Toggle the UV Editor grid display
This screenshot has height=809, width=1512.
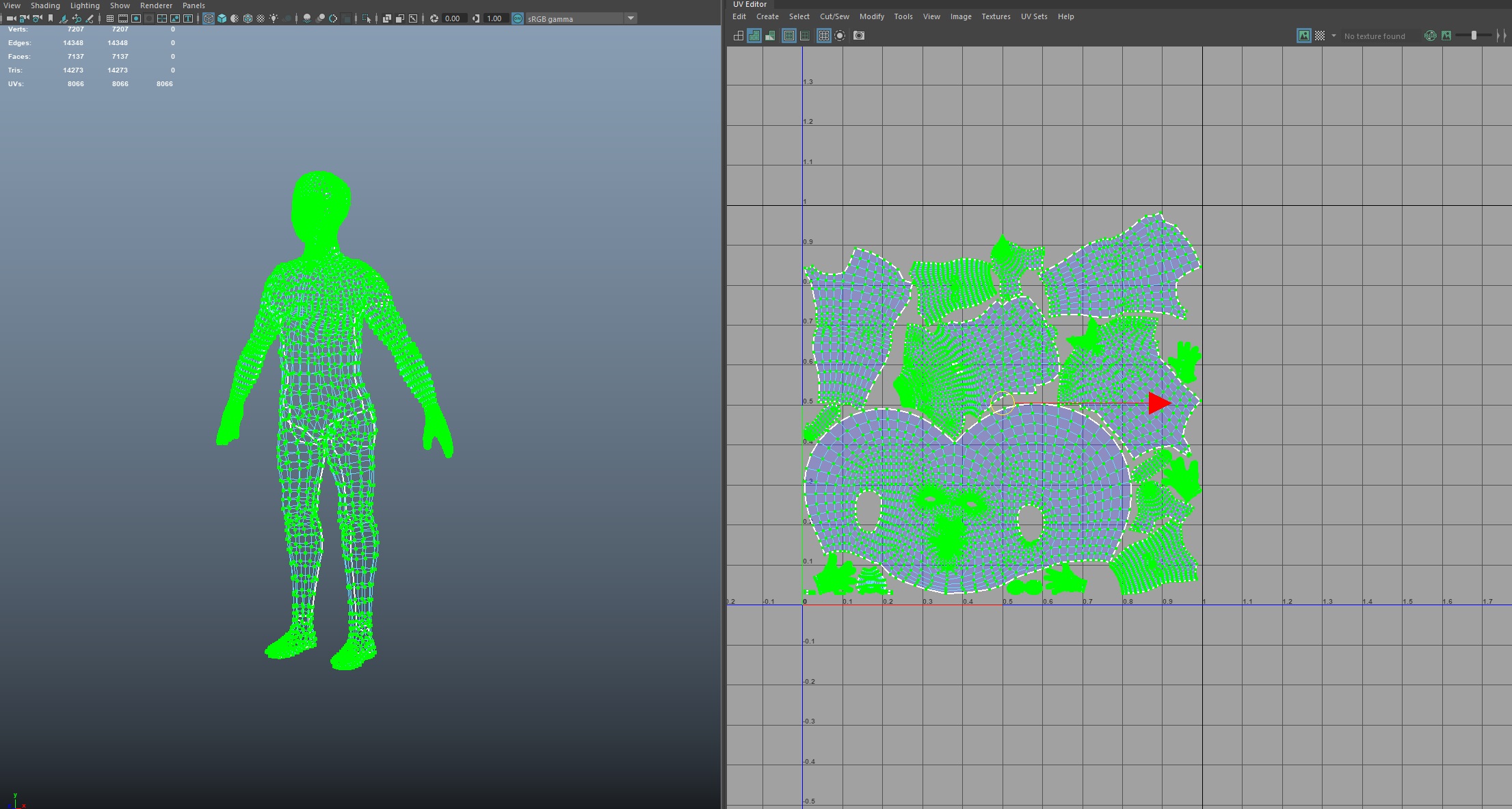823,36
